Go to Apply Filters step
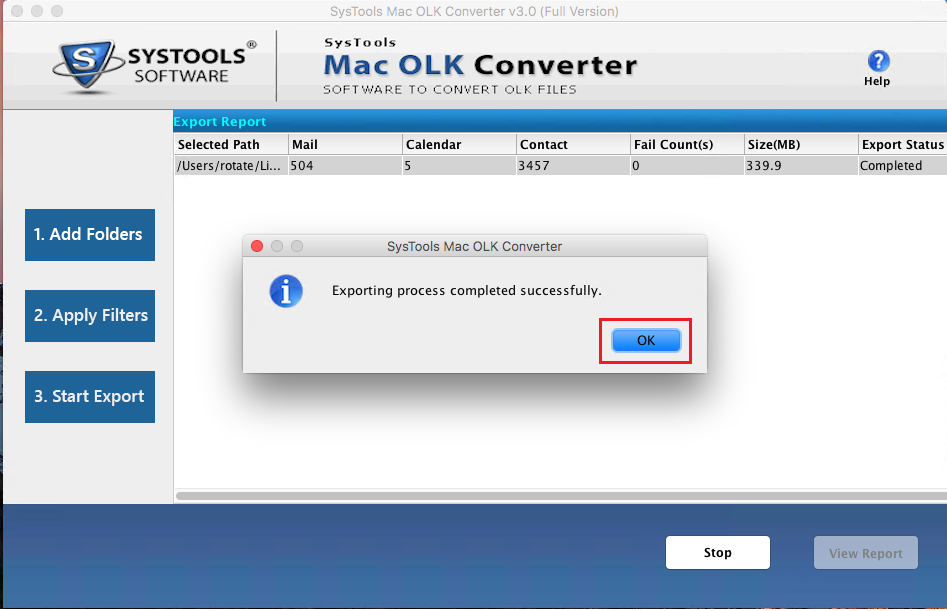 click(x=90, y=316)
